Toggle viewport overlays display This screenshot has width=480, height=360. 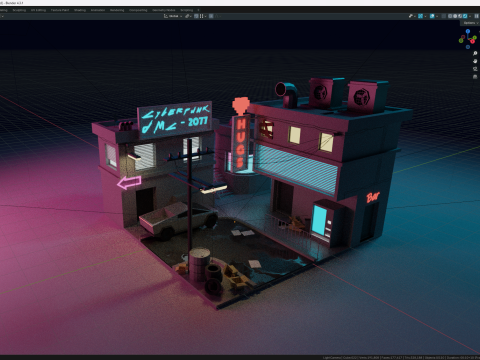432,16
